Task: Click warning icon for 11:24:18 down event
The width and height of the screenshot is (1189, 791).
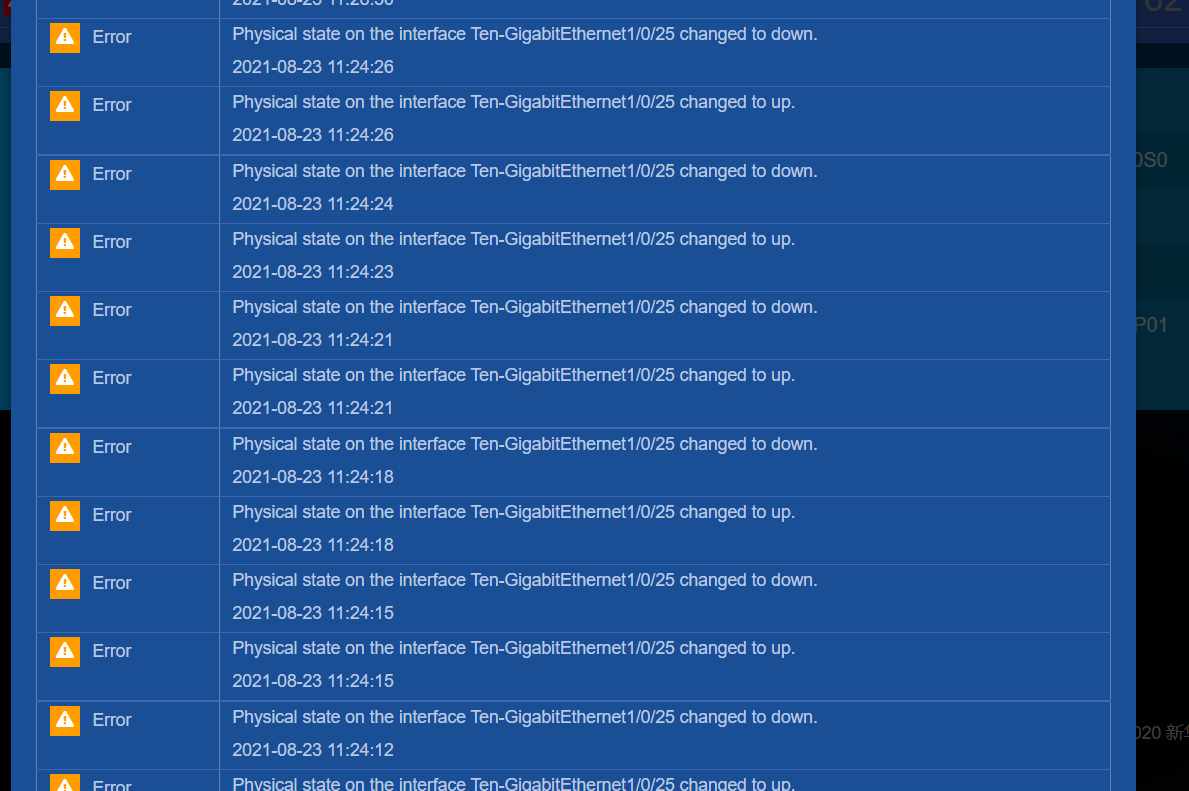Action: click(x=64, y=447)
